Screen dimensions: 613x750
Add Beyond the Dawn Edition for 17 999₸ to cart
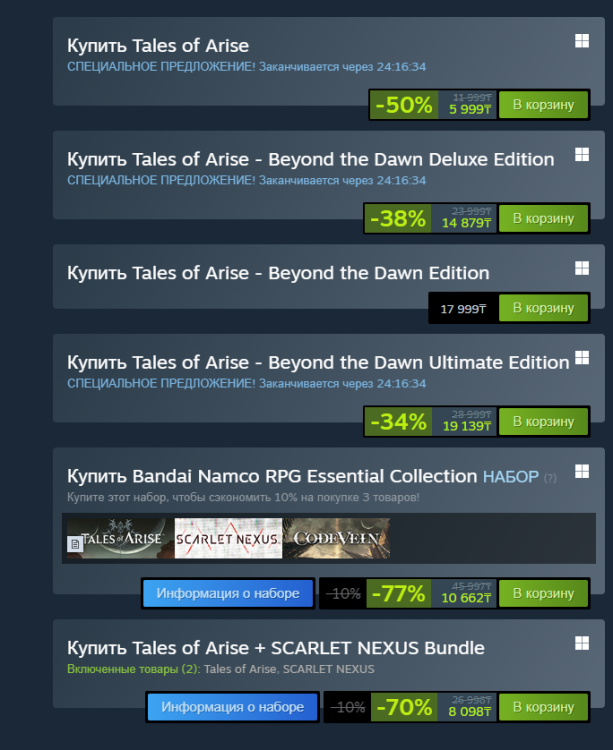pyautogui.click(x=543, y=308)
